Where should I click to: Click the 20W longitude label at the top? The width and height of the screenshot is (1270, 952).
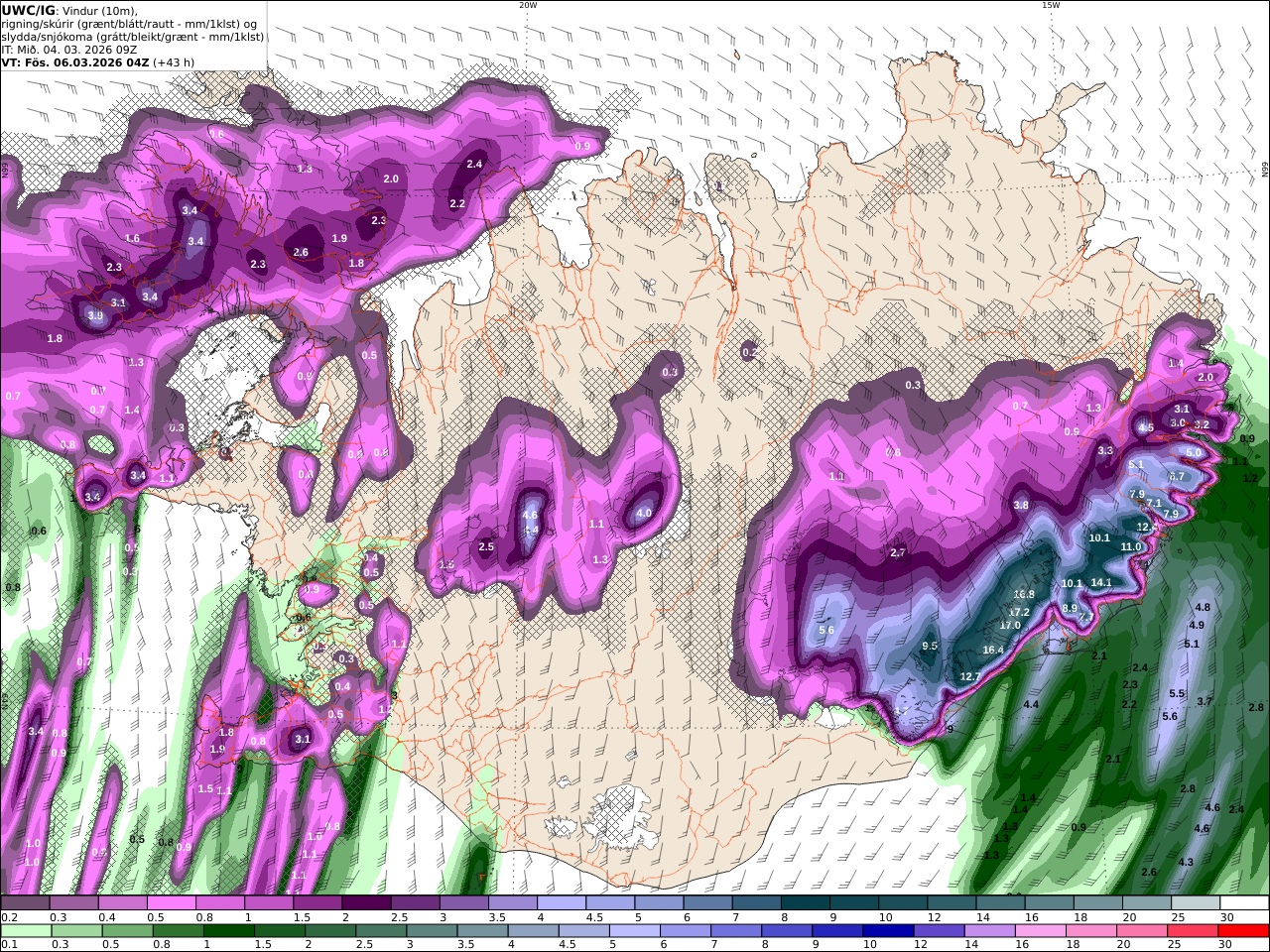528,5
